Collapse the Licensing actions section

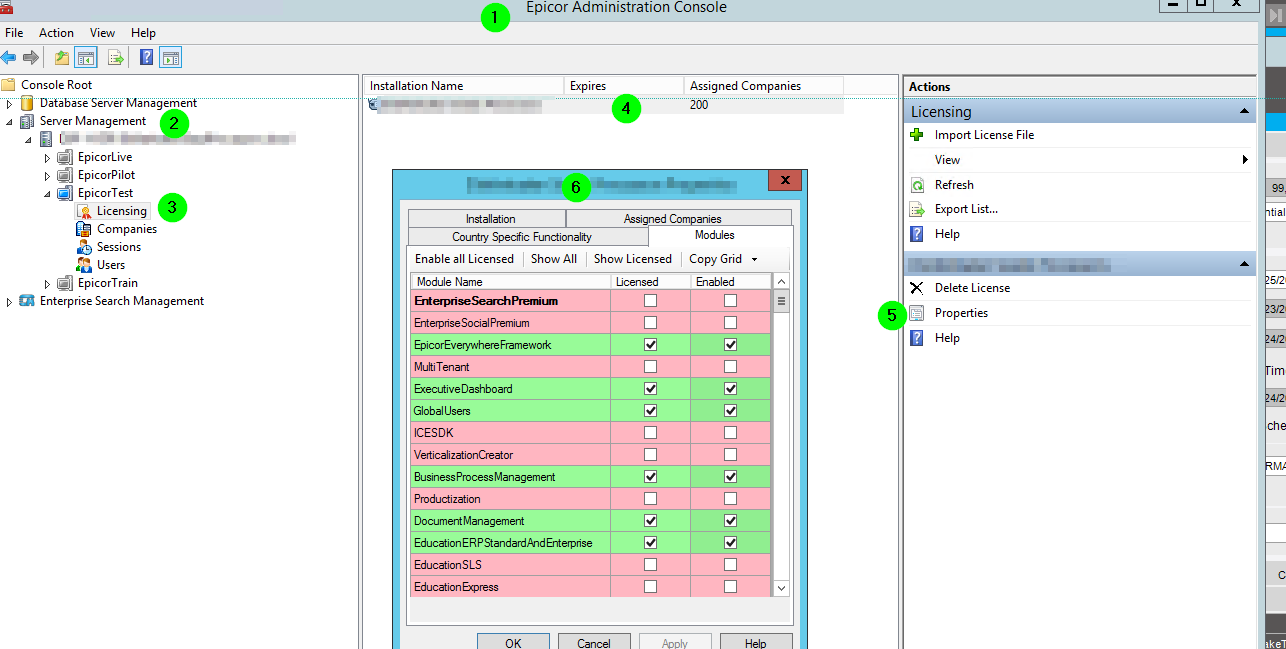coord(1243,112)
